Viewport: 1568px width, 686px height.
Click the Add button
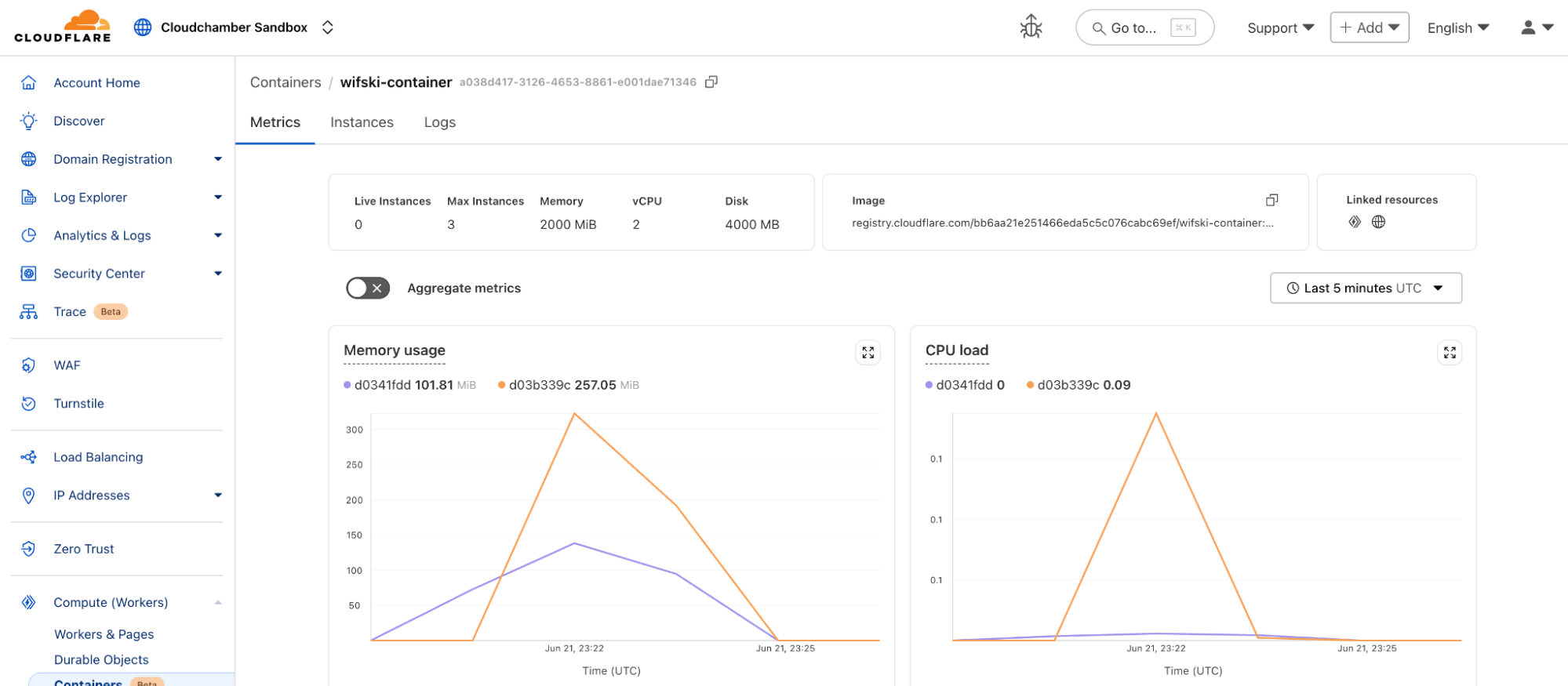tap(1370, 27)
